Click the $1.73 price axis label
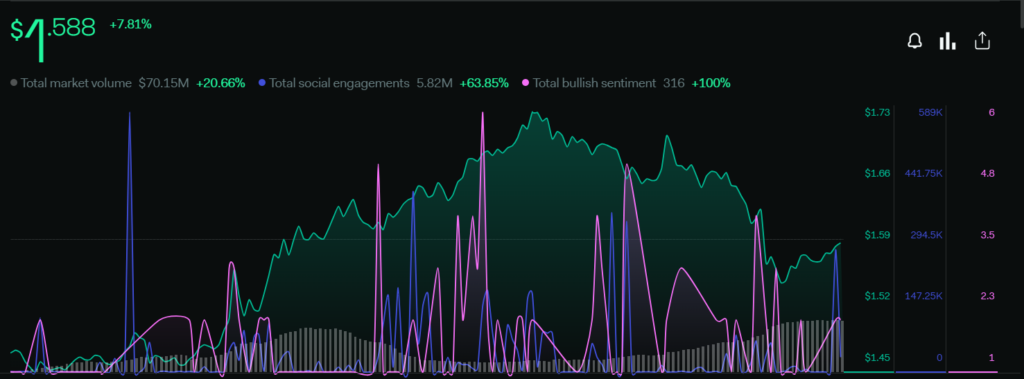Image resolution: width=1024 pixels, height=379 pixels. (877, 112)
